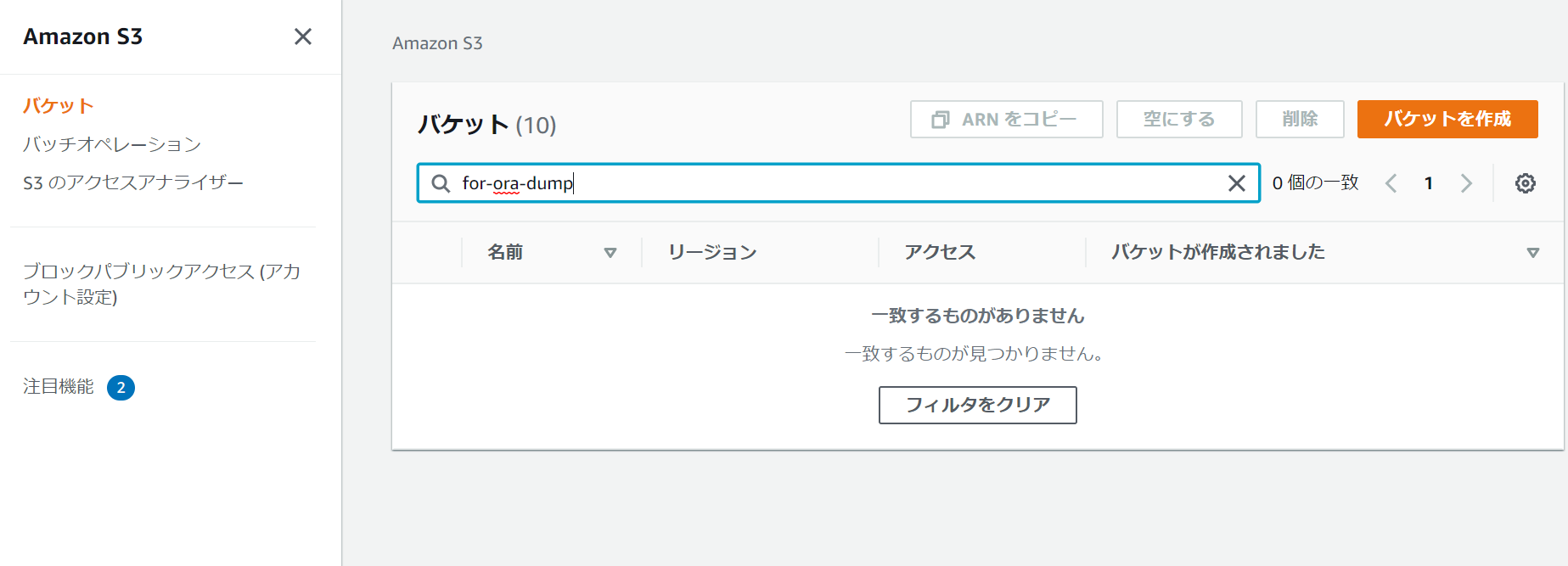Click the 削除 button
Image resolution: width=1568 pixels, height=566 pixels.
coord(1300,120)
